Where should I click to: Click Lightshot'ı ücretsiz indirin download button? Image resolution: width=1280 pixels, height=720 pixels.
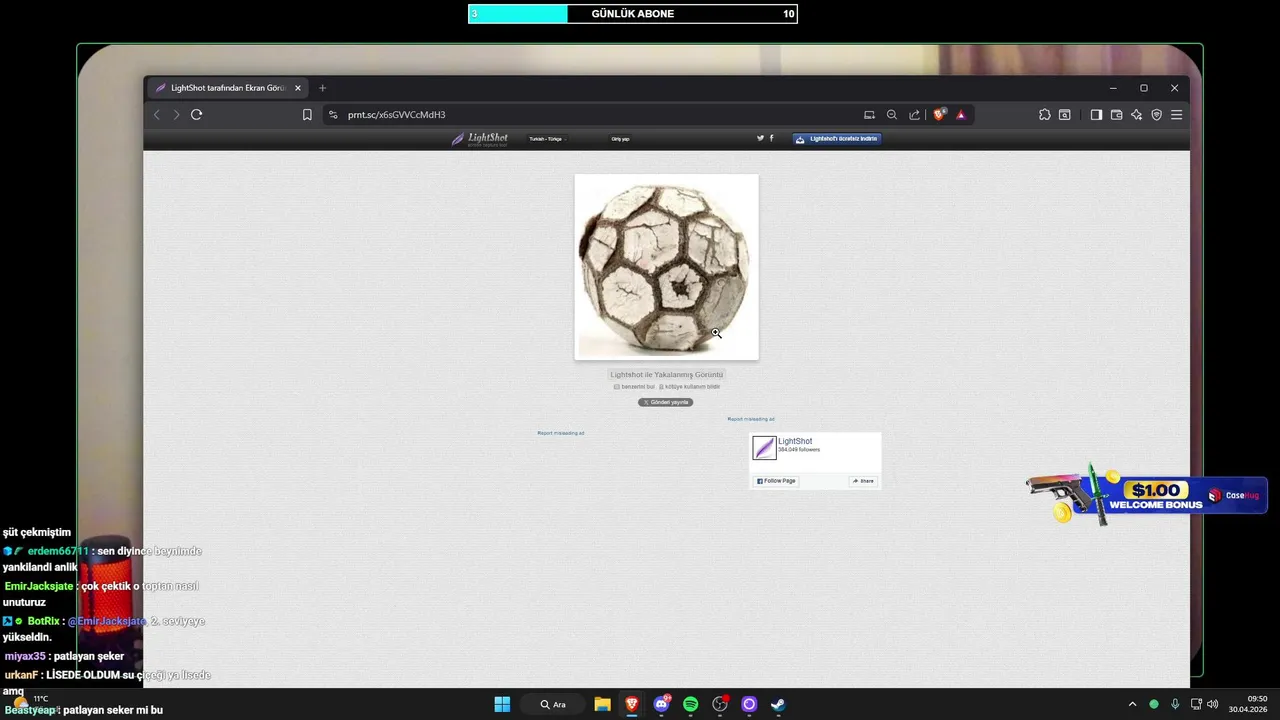837,139
